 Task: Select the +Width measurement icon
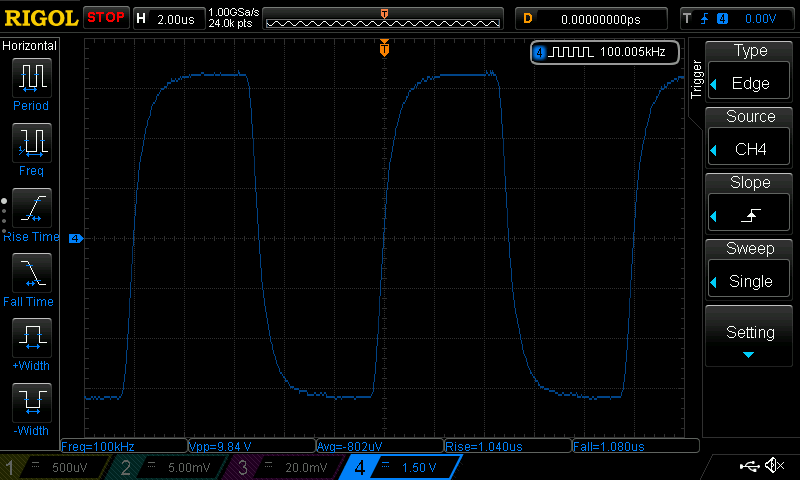pyautogui.click(x=32, y=337)
